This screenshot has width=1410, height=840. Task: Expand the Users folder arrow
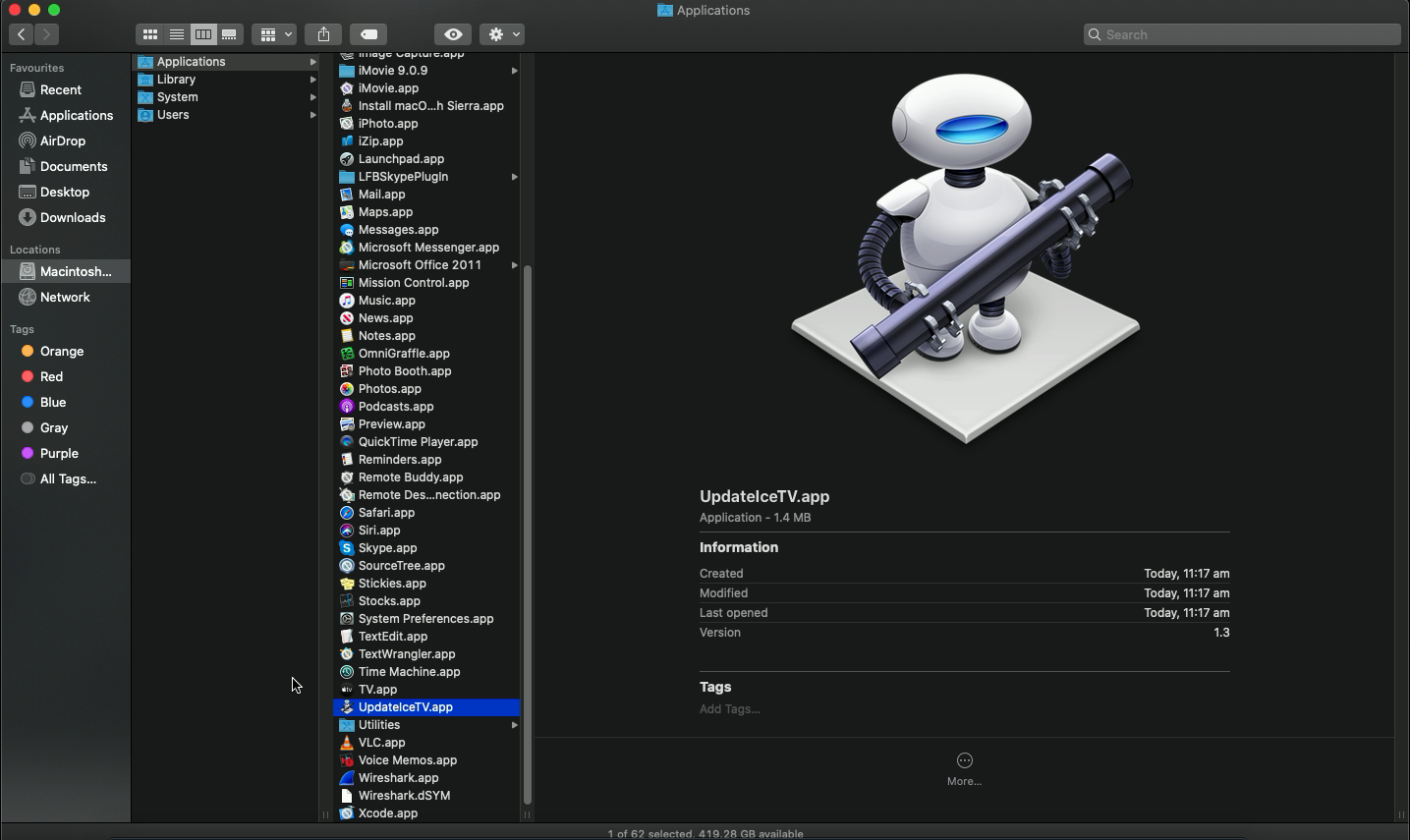tap(313, 115)
